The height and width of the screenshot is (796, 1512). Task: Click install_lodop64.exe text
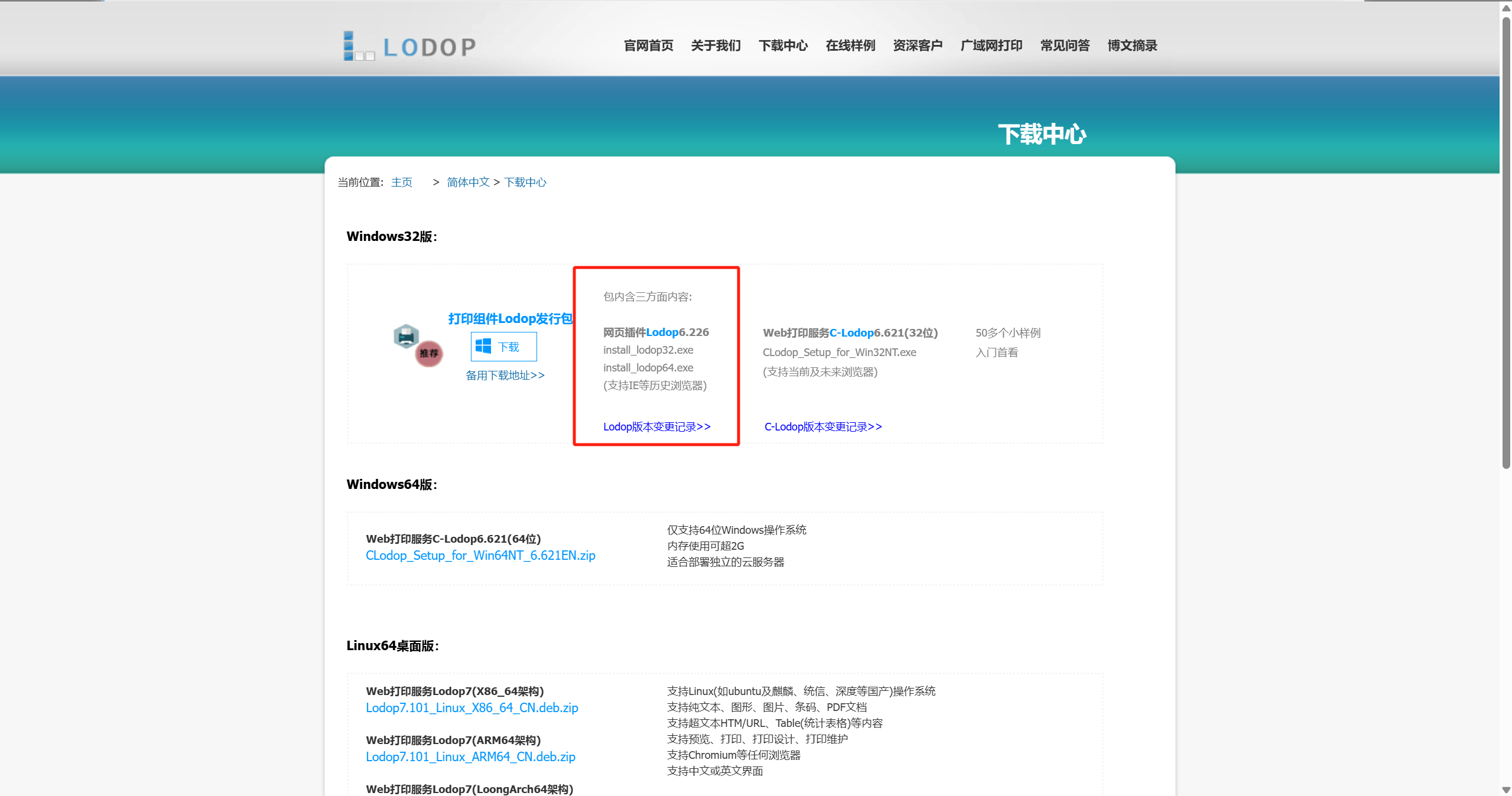point(648,368)
